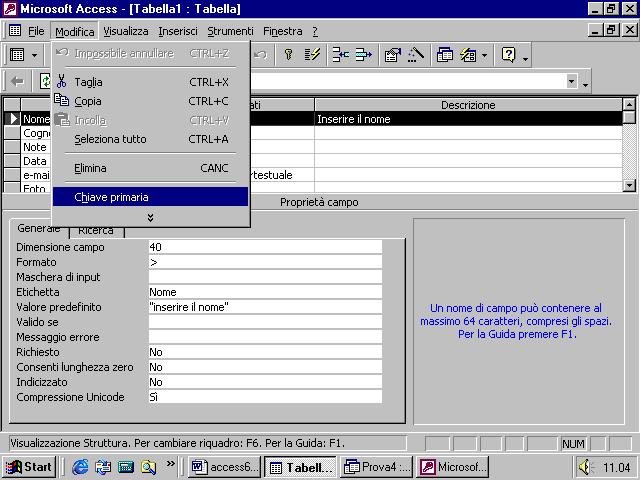640x480 pixels.
Task: Switch to the Generale tab
Action: (39, 229)
